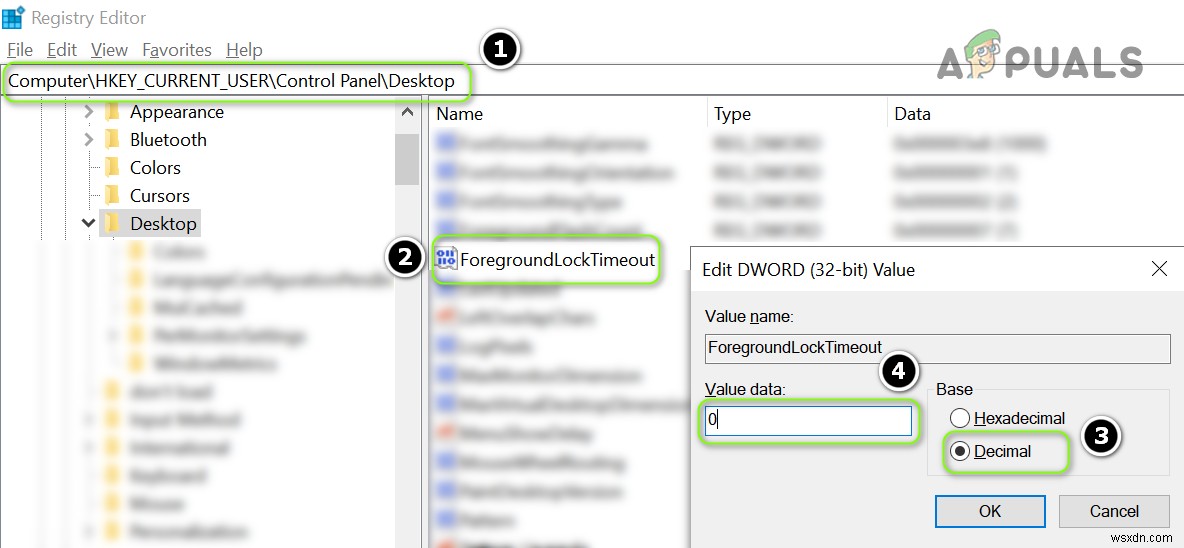Select the ForegroundLockTimeout value name
Image resolution: width=1184 pixels, height=548 pixels.
coord(557,260)
